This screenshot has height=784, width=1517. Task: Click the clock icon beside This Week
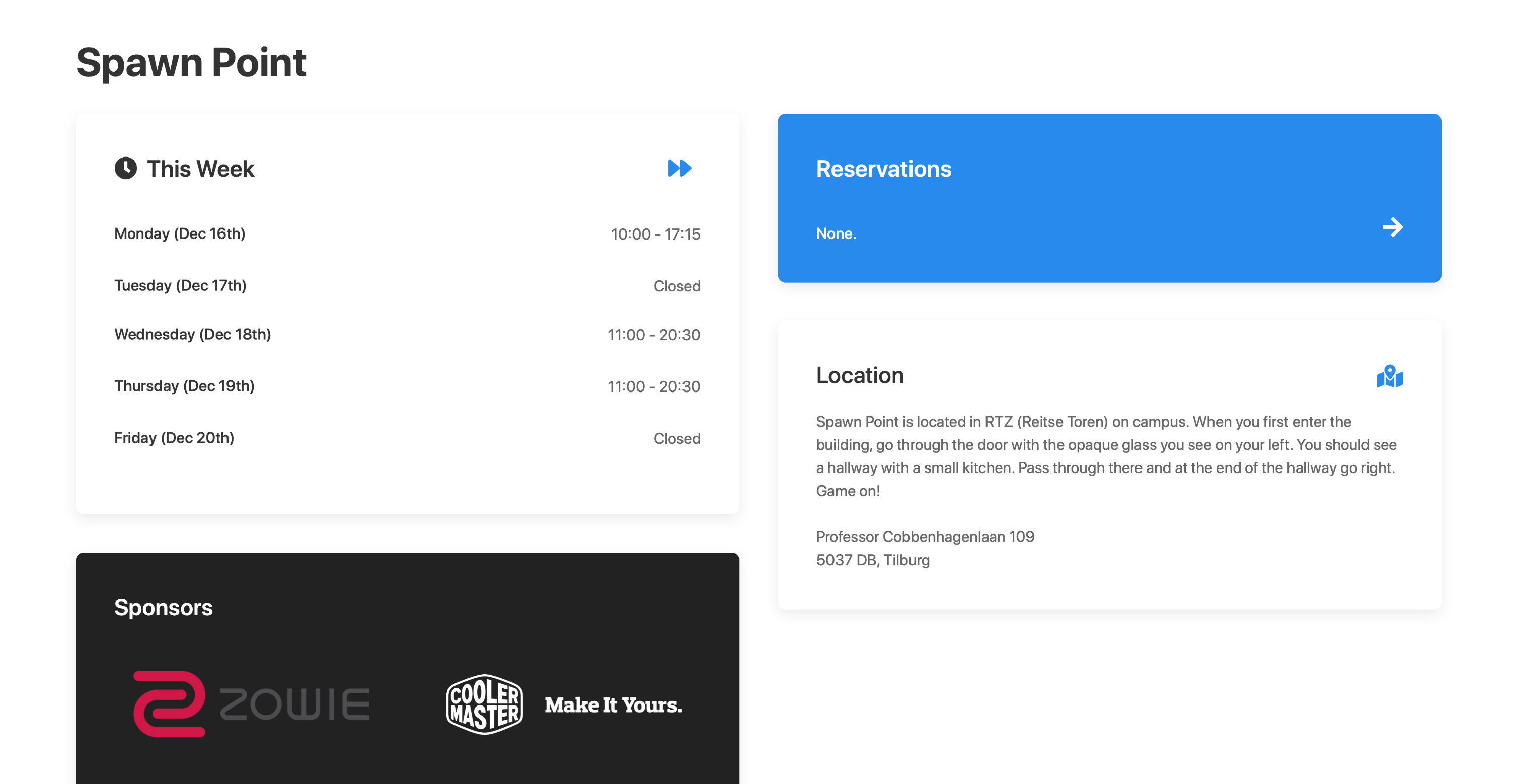pos(125,169)
